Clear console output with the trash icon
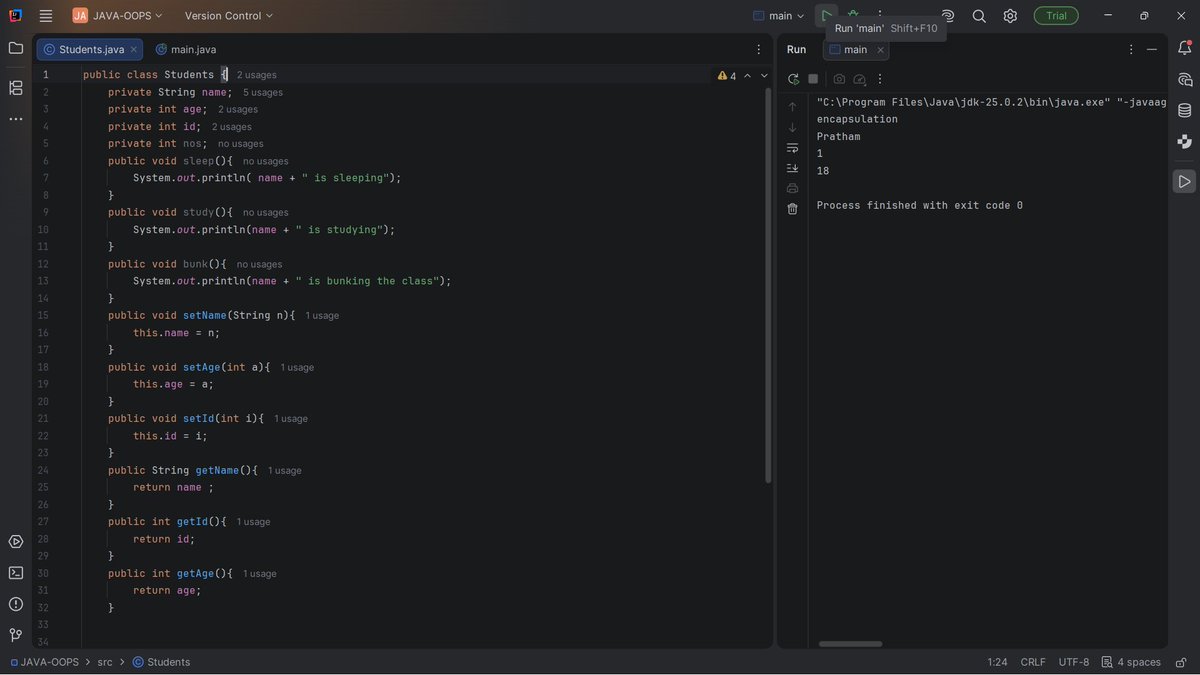1200x675 pixels. [x=793, y=208]
